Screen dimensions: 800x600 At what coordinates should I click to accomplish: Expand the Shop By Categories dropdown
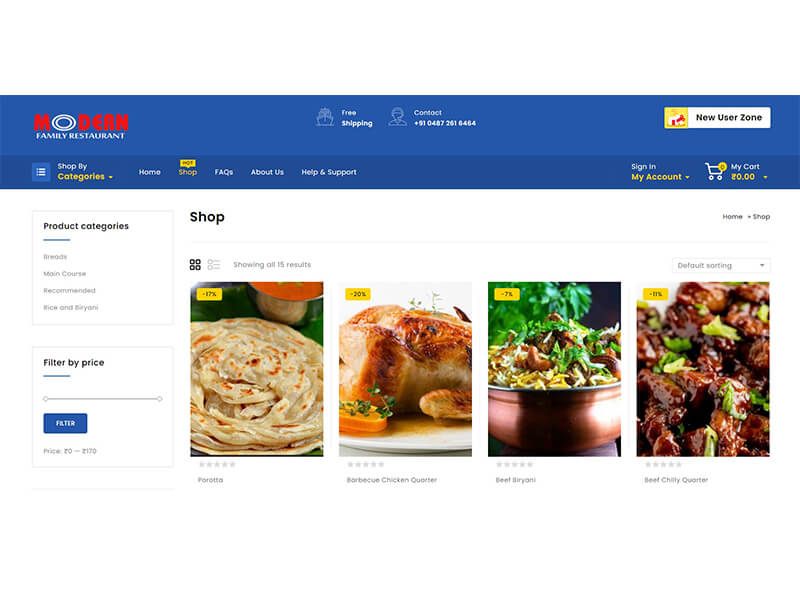85,177
